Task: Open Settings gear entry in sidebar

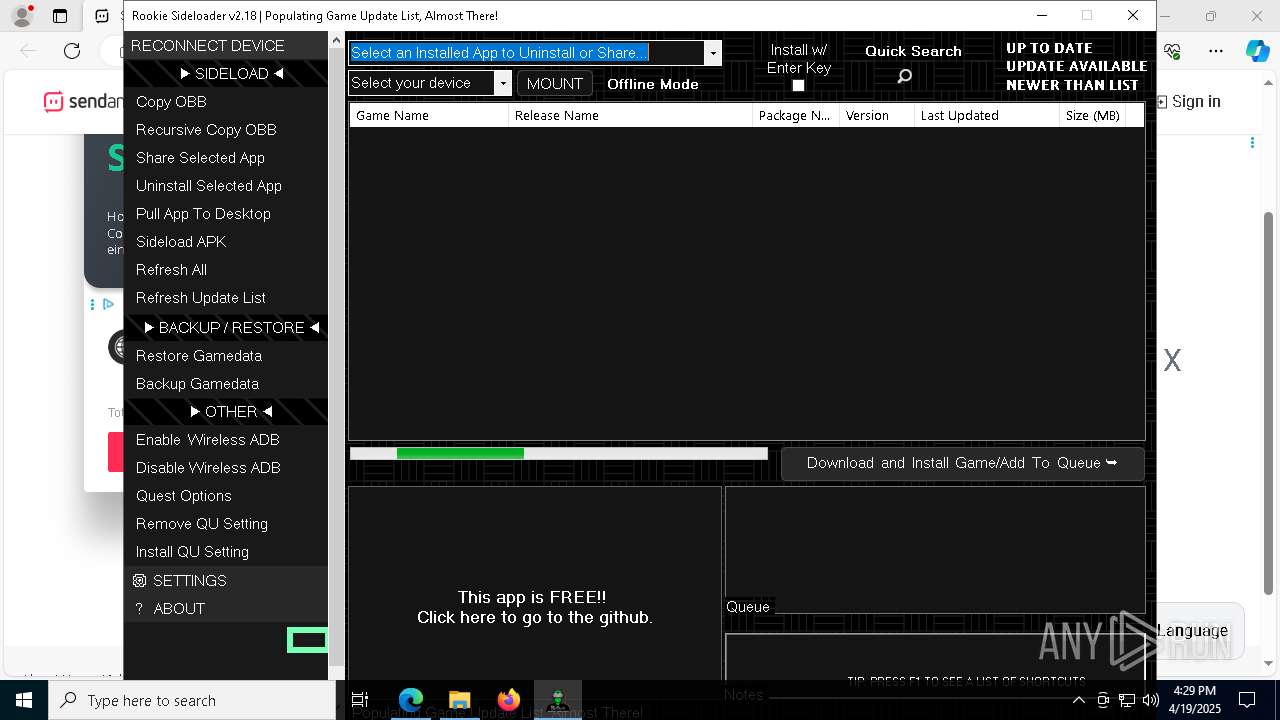Action: coord(226,580)
